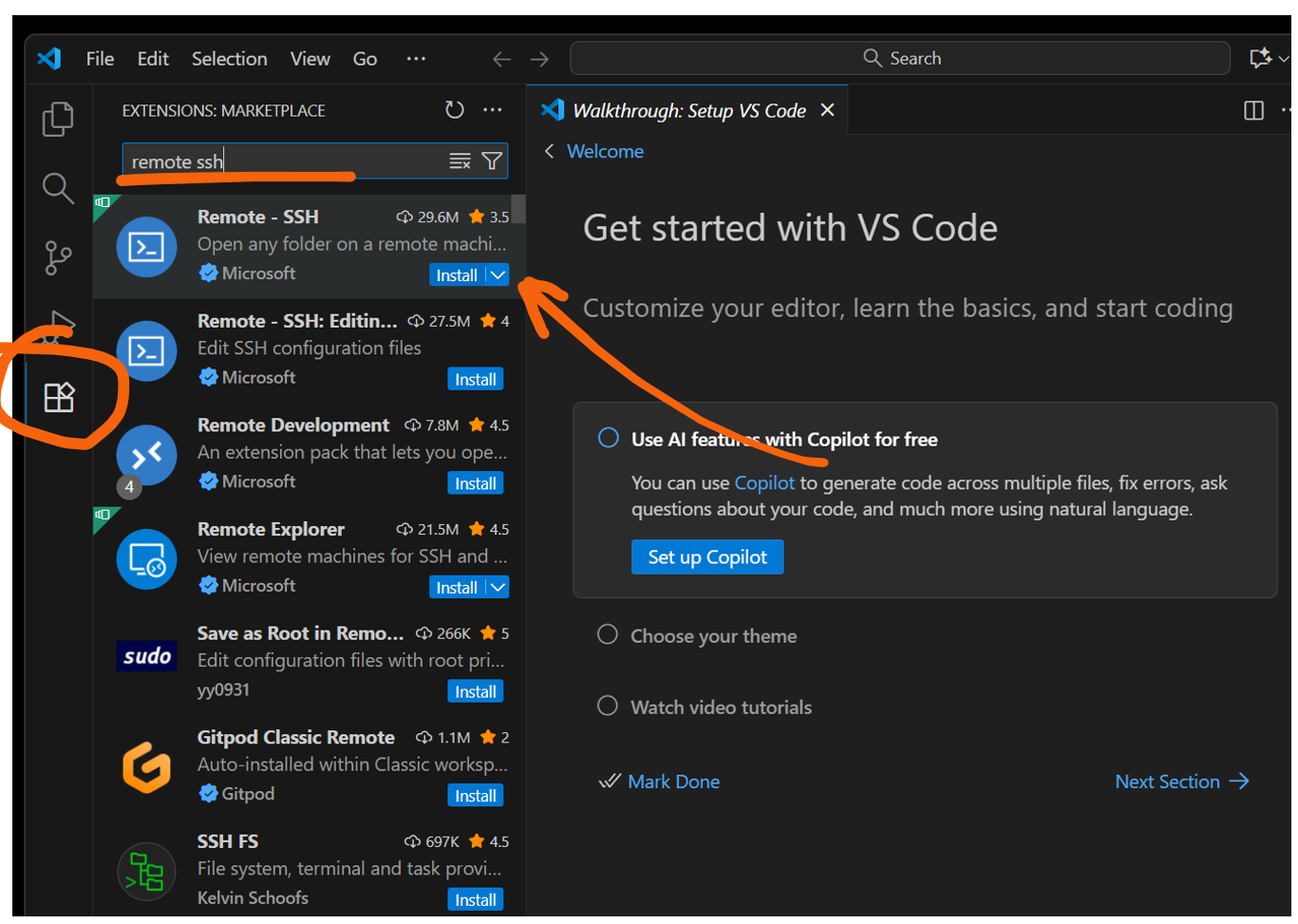Viewport: 1298px width, 924px height.
Task: Open the Search panel
Action: point(57,189)
